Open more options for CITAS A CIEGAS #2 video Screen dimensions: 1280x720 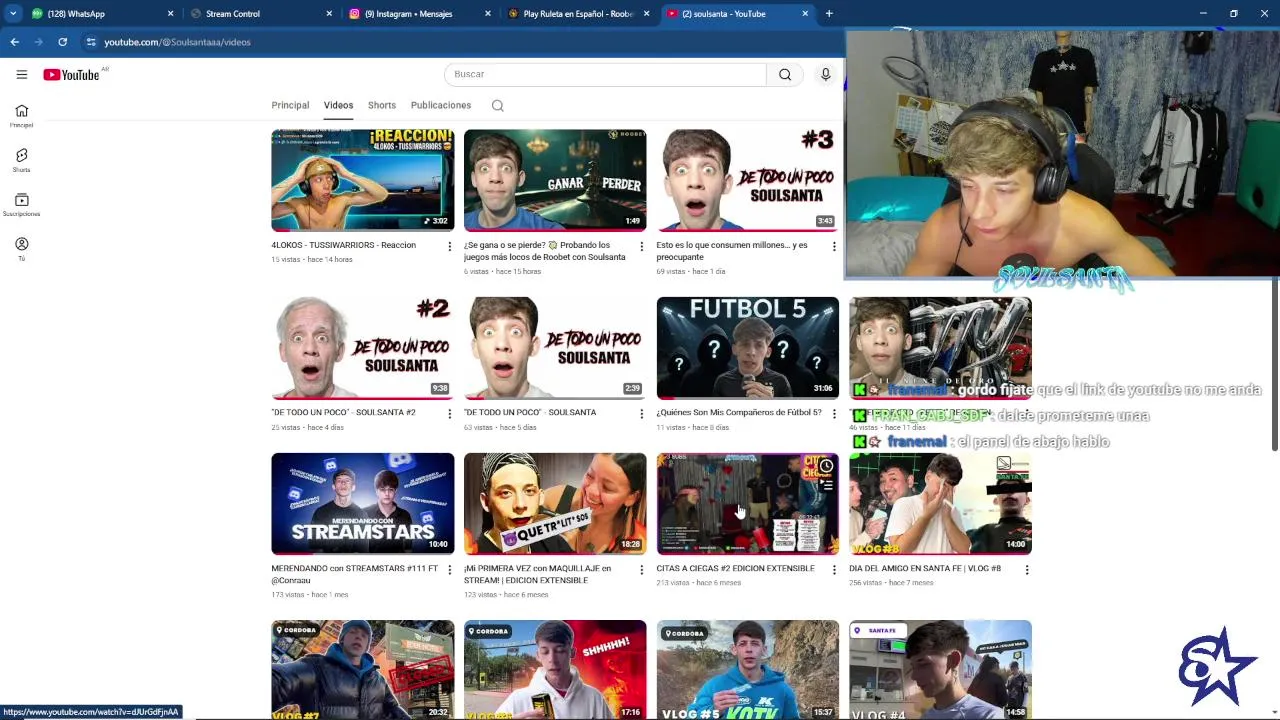pos(834,570)
